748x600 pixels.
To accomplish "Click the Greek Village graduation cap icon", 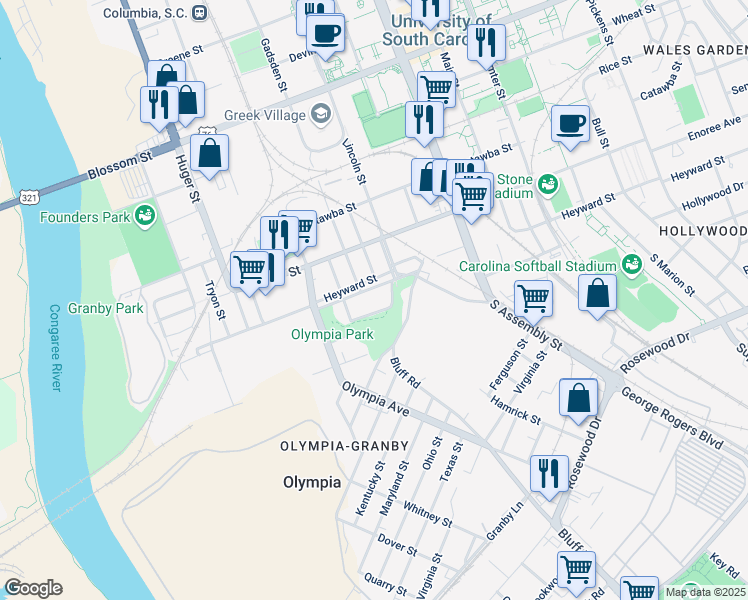I will point(322,115).
